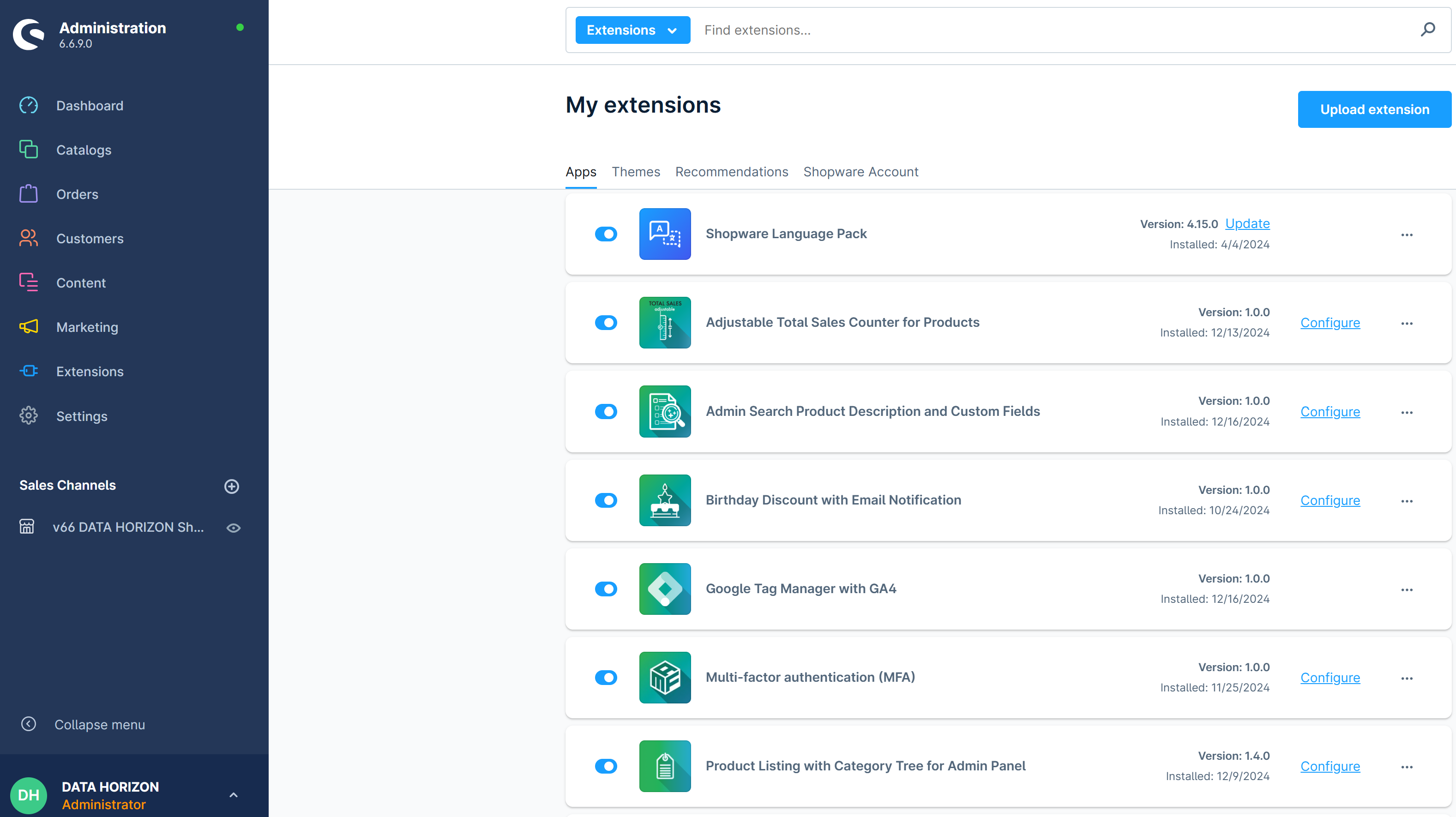Preview v66 DATA HORIZON storefront eye icon

pyautogui.click(x=234, y=528)
